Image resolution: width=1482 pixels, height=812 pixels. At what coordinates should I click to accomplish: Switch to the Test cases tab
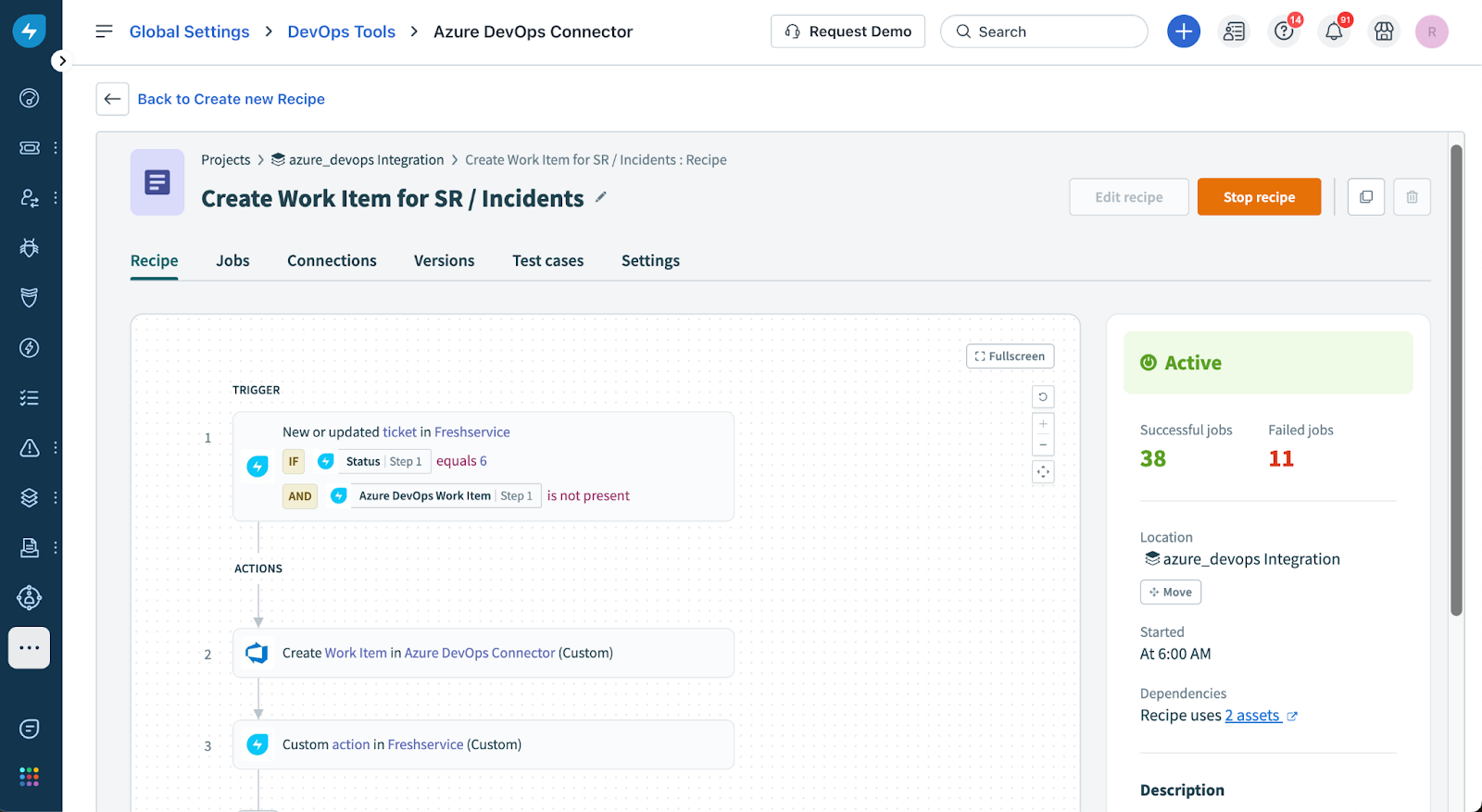(548, 261)
